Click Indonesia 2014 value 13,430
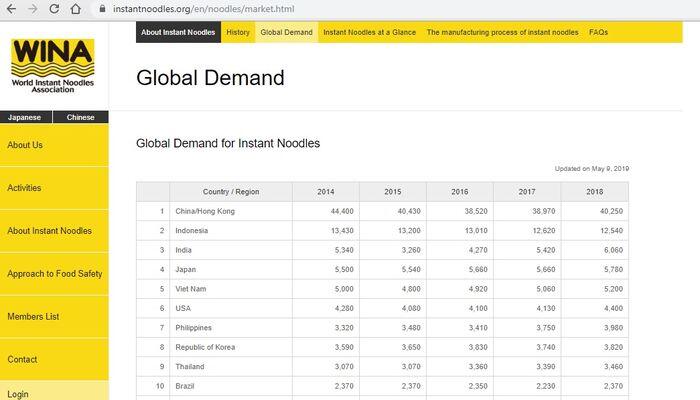Image resolution: width=700 pixels, height=400 pixels. [x=342, y=231]
